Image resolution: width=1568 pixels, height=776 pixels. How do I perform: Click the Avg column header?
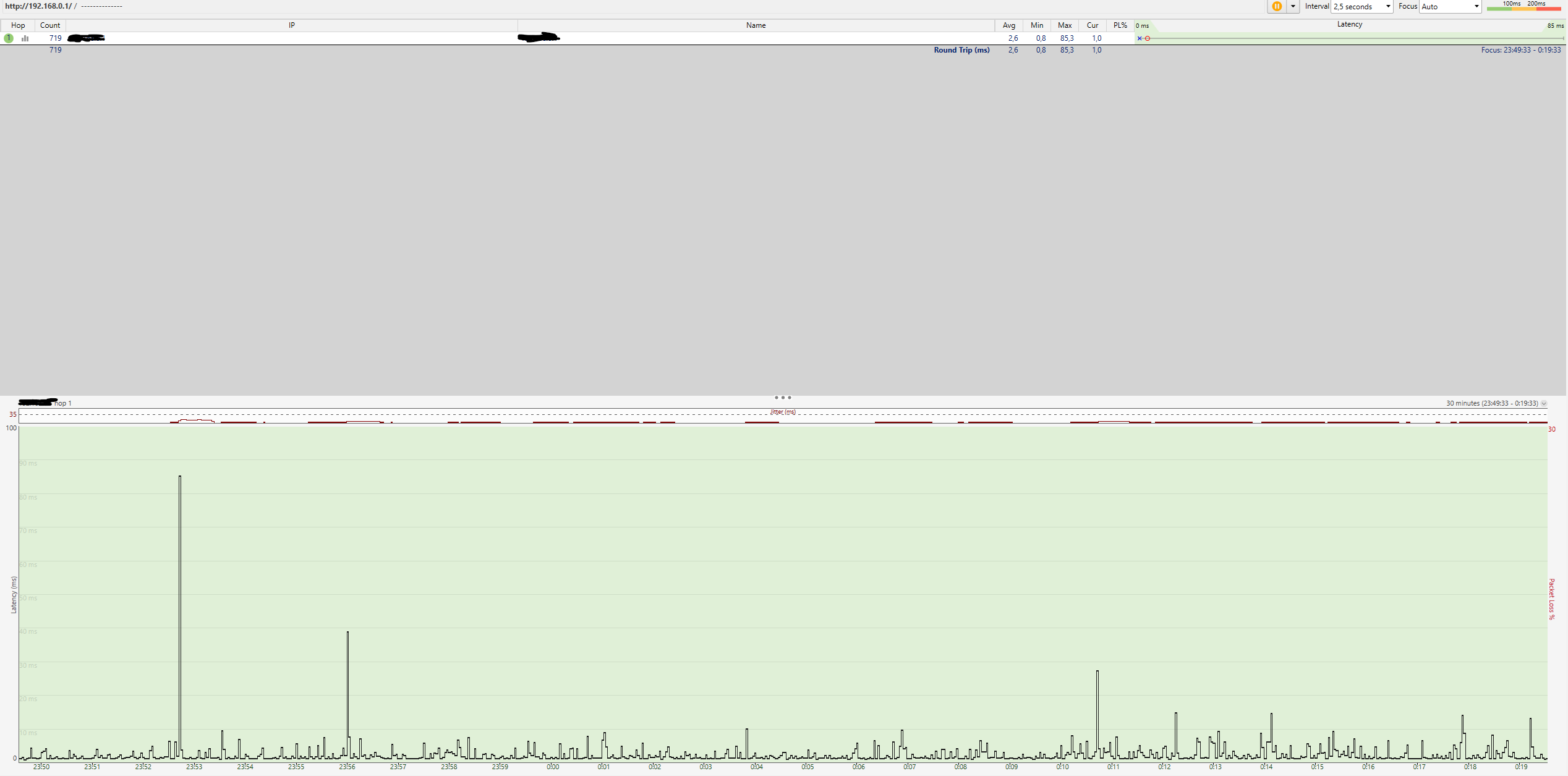1008,25
